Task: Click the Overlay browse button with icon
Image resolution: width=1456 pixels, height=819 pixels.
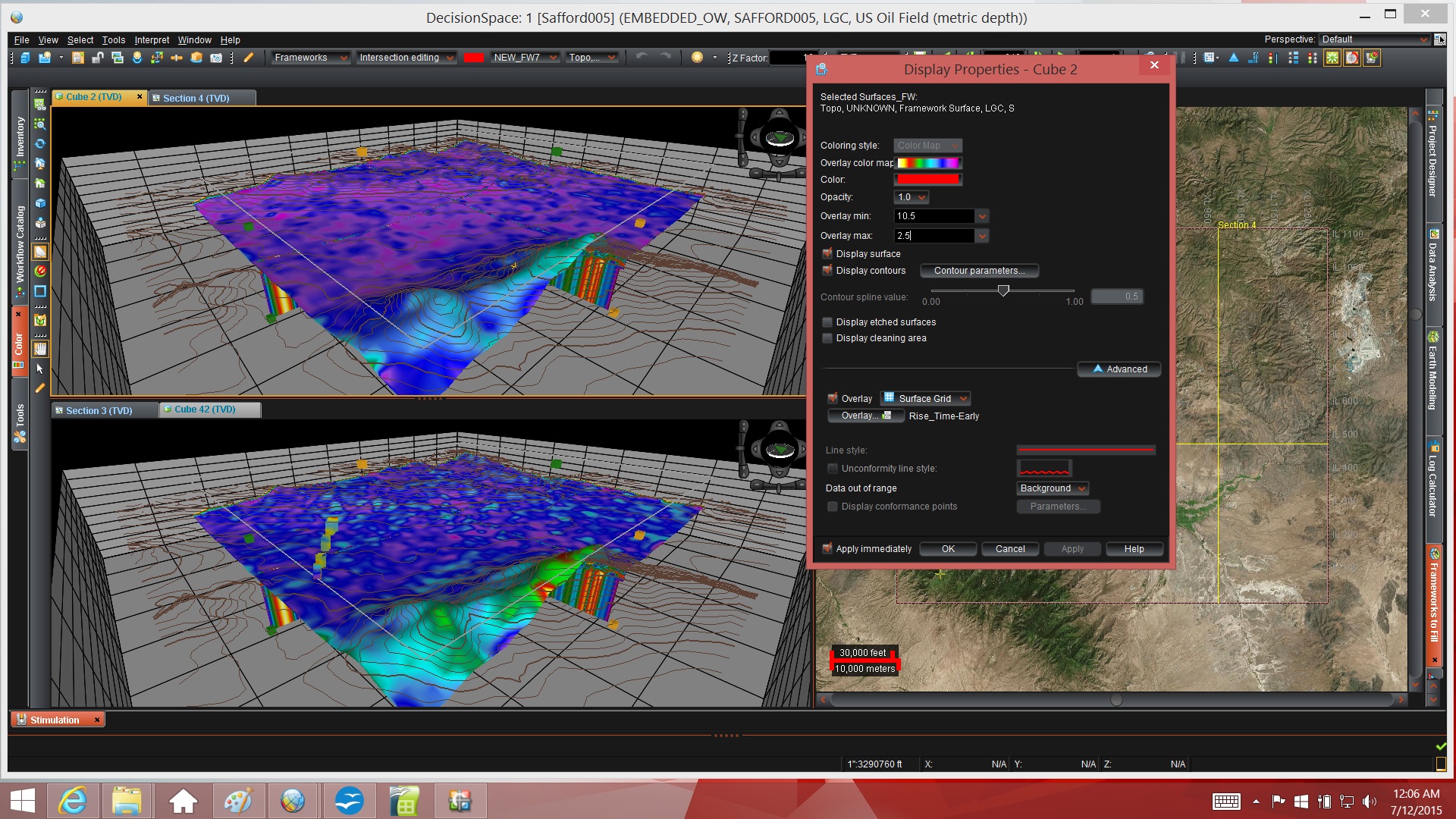Action: pyautogui.click(x=866, y=416)
